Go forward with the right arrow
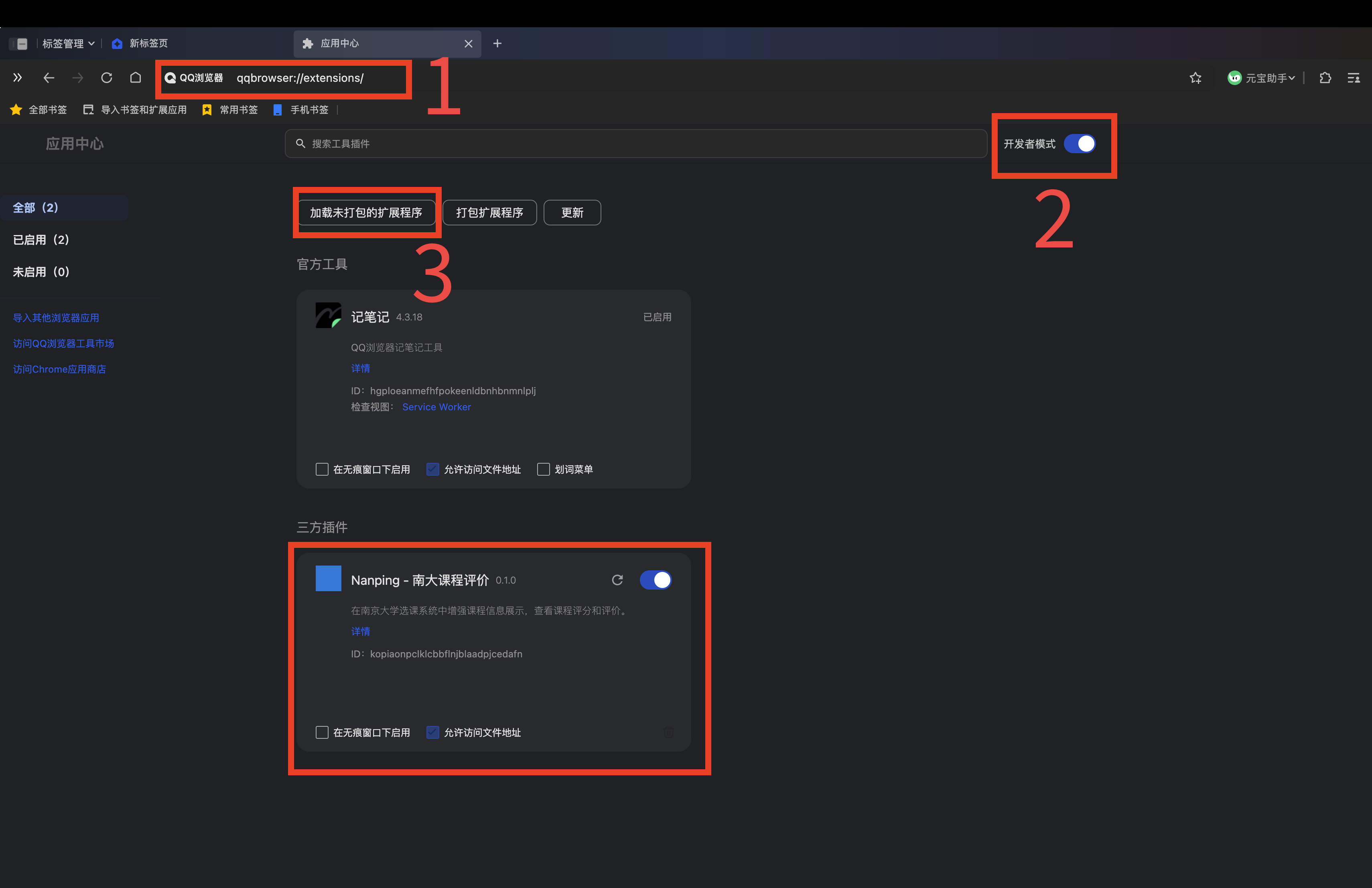The image size is (1372, 888). point(78,78)
